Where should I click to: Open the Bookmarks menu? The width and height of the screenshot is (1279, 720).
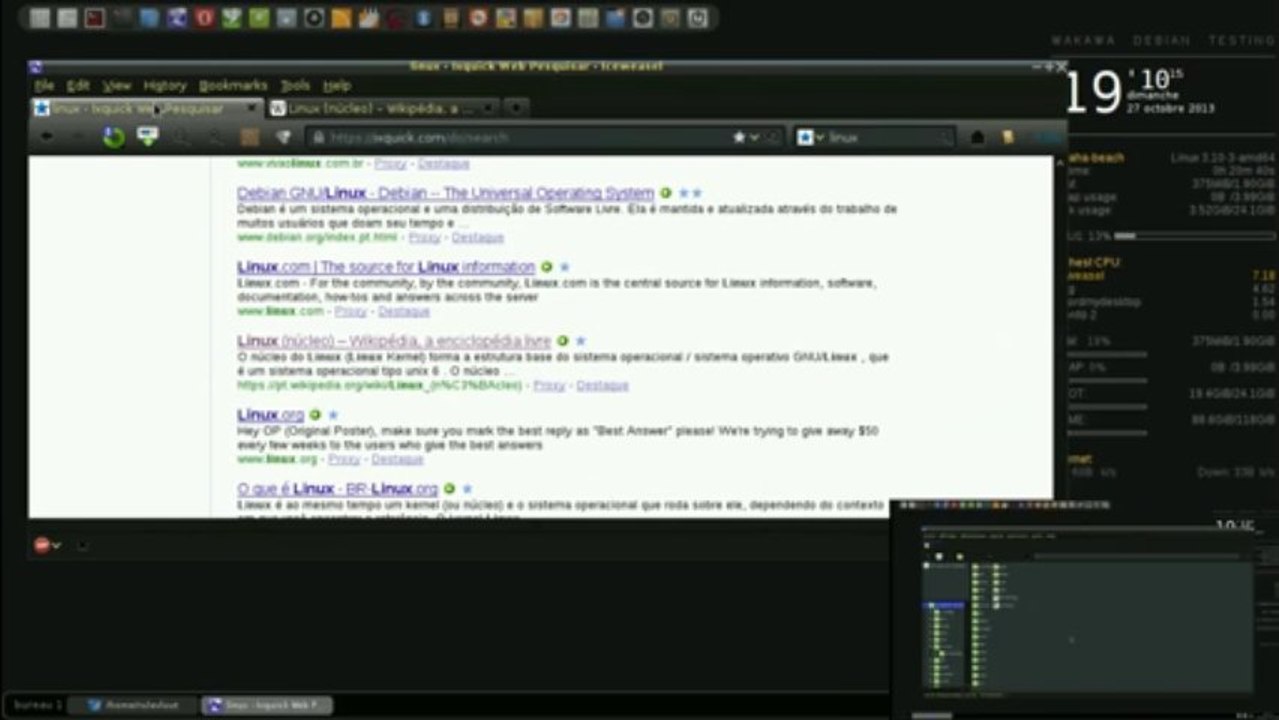(233, 86)
